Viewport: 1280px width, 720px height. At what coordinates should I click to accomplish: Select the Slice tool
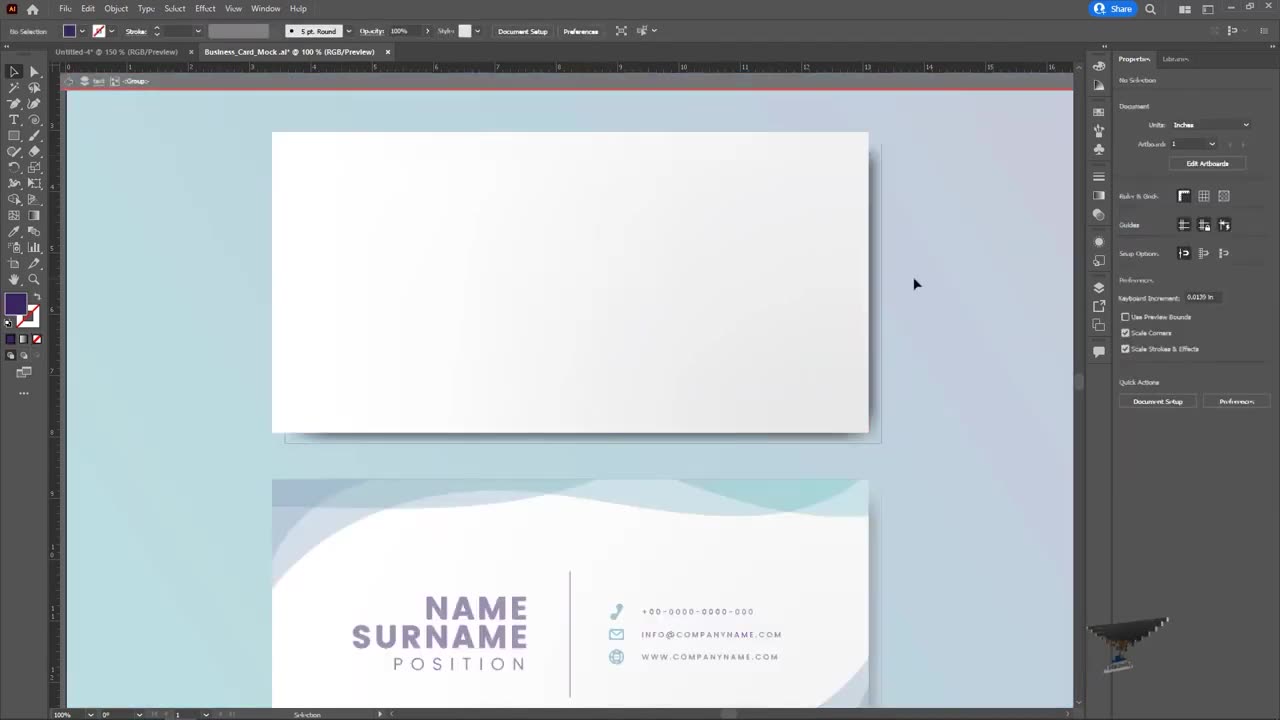tap(34, 264)
